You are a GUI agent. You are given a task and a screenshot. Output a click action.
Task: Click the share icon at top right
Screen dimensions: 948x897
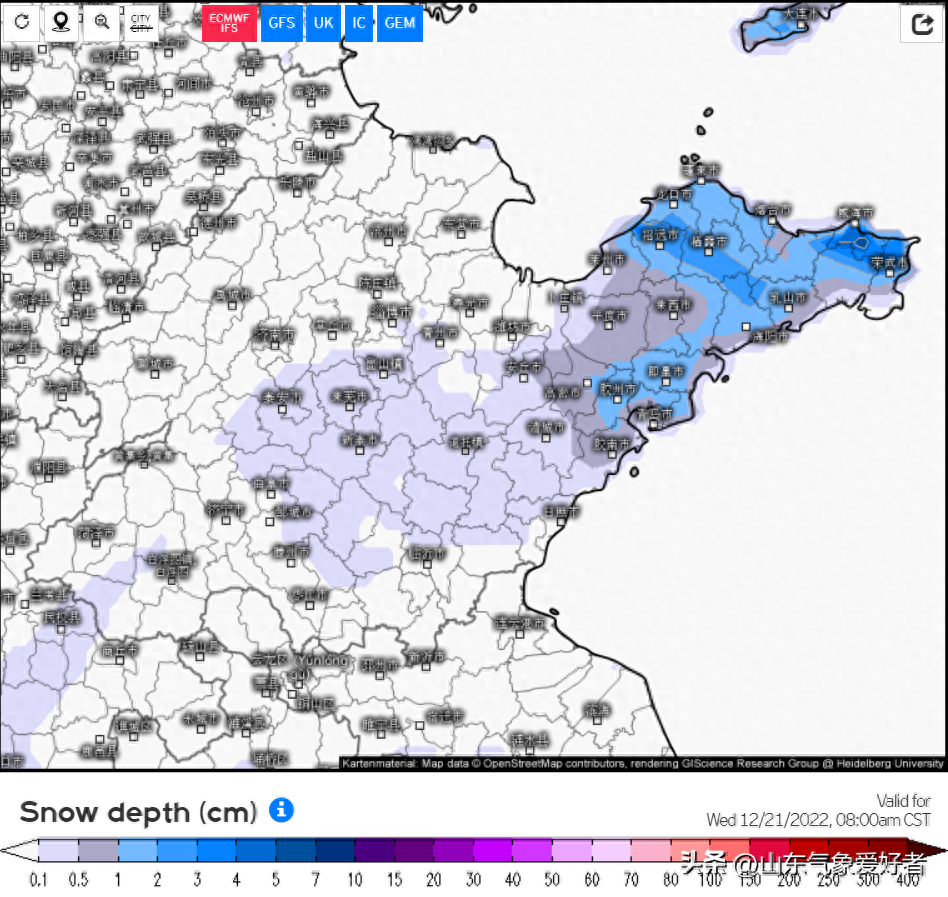click(921, 24)
